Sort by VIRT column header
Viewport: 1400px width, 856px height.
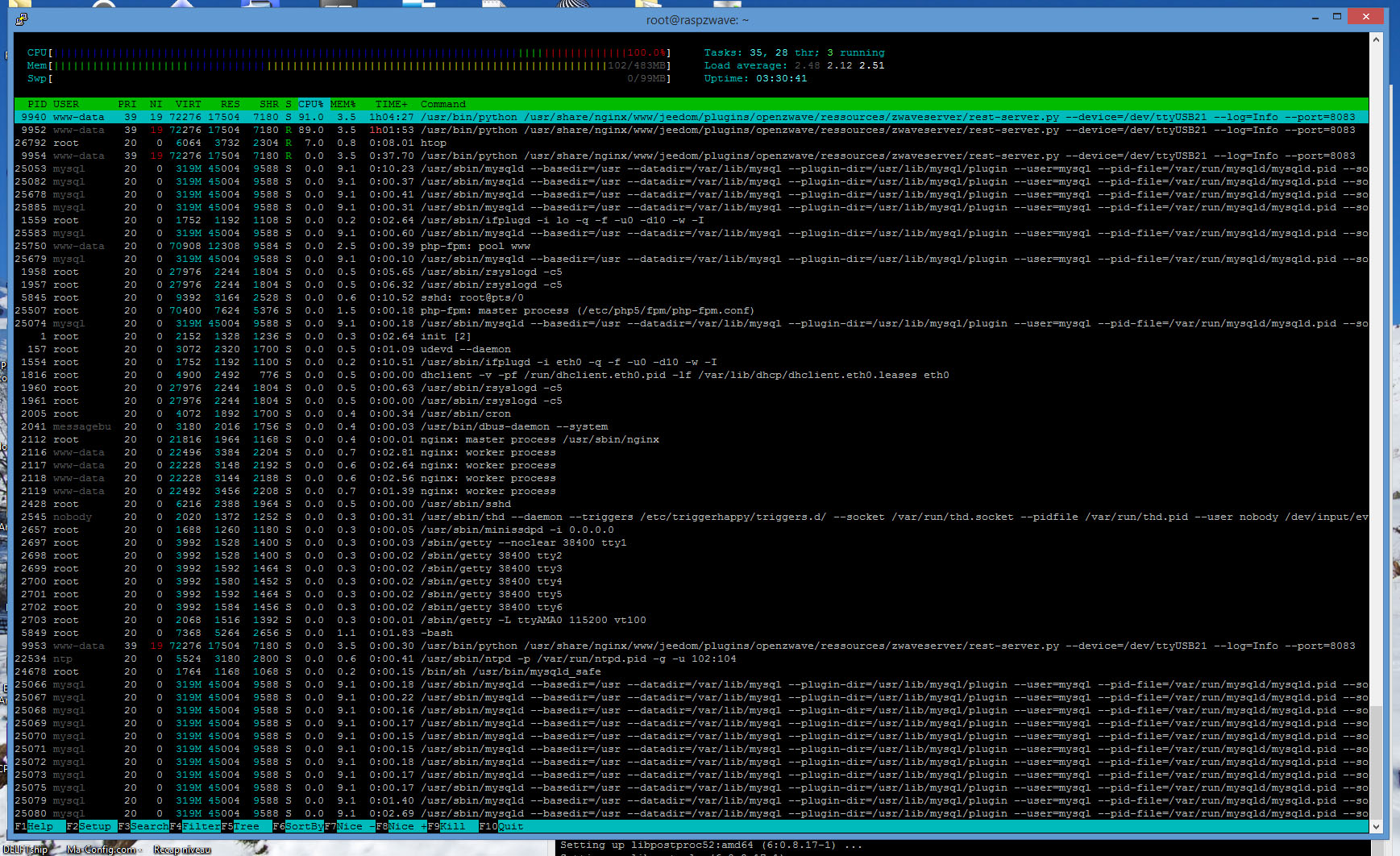tap(189, 104)
